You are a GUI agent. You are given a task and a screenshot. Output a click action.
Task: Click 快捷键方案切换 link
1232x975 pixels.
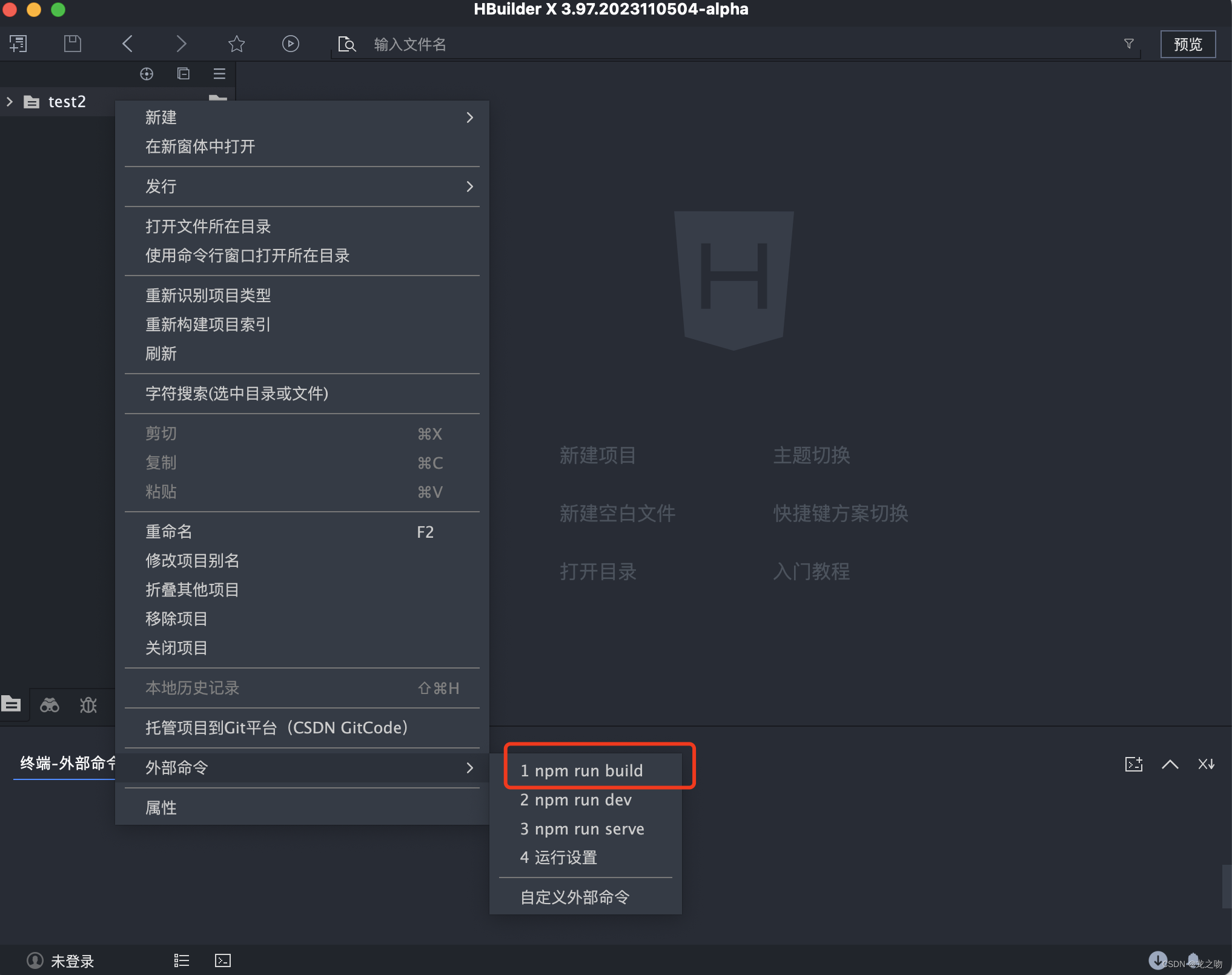pyautogui.click(x=841, y=514)
